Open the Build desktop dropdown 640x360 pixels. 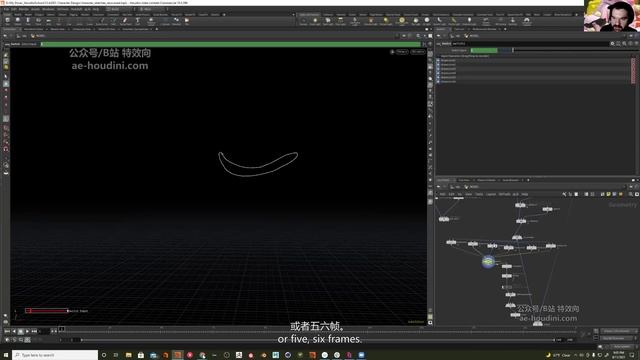(119, 9)
